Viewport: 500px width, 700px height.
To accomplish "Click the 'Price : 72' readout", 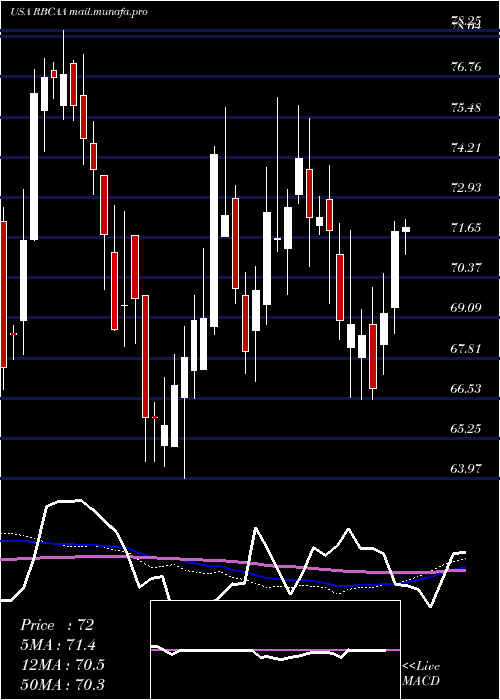I will point(57,625).
